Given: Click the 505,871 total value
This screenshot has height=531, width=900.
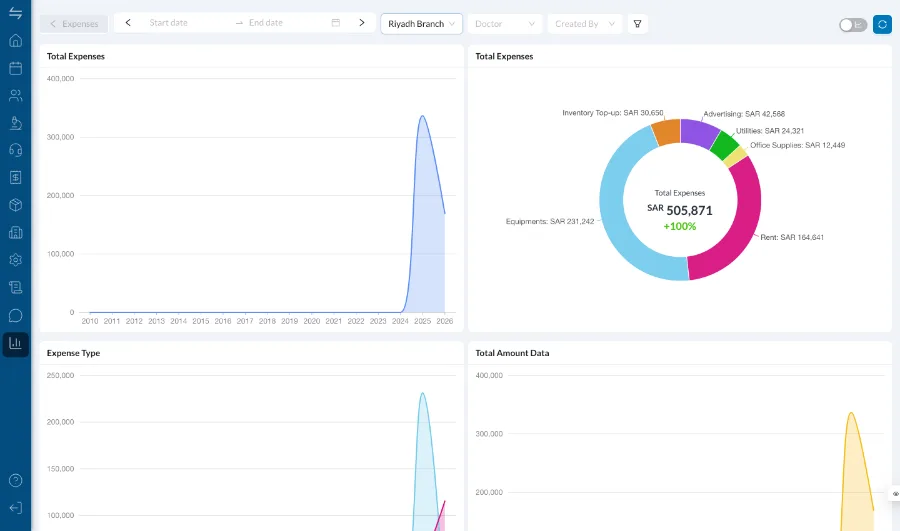Looking at the screenshot, I should point(689,211).
